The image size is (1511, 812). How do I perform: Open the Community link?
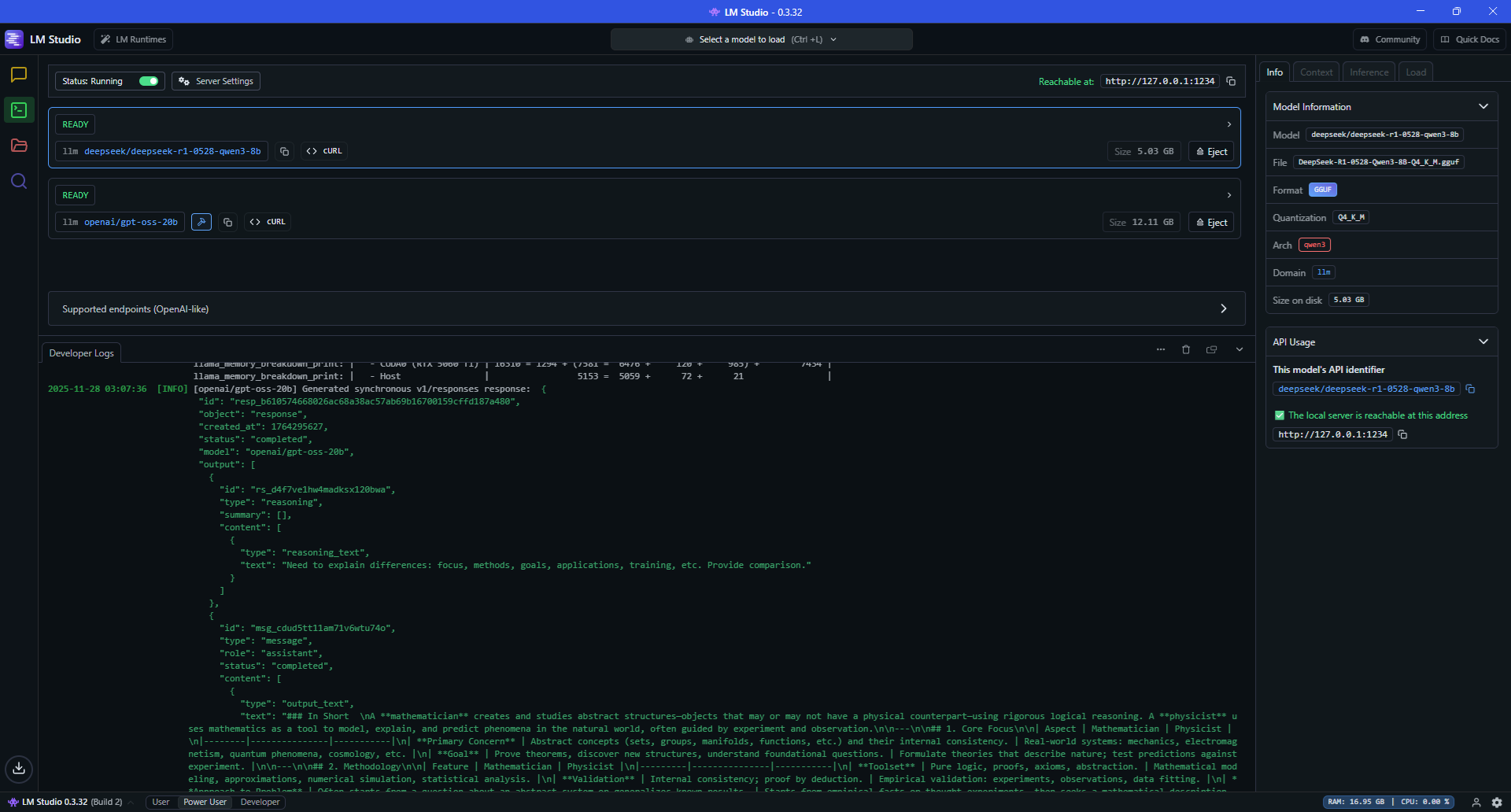pyautogui.click(x=1390, y=39)
